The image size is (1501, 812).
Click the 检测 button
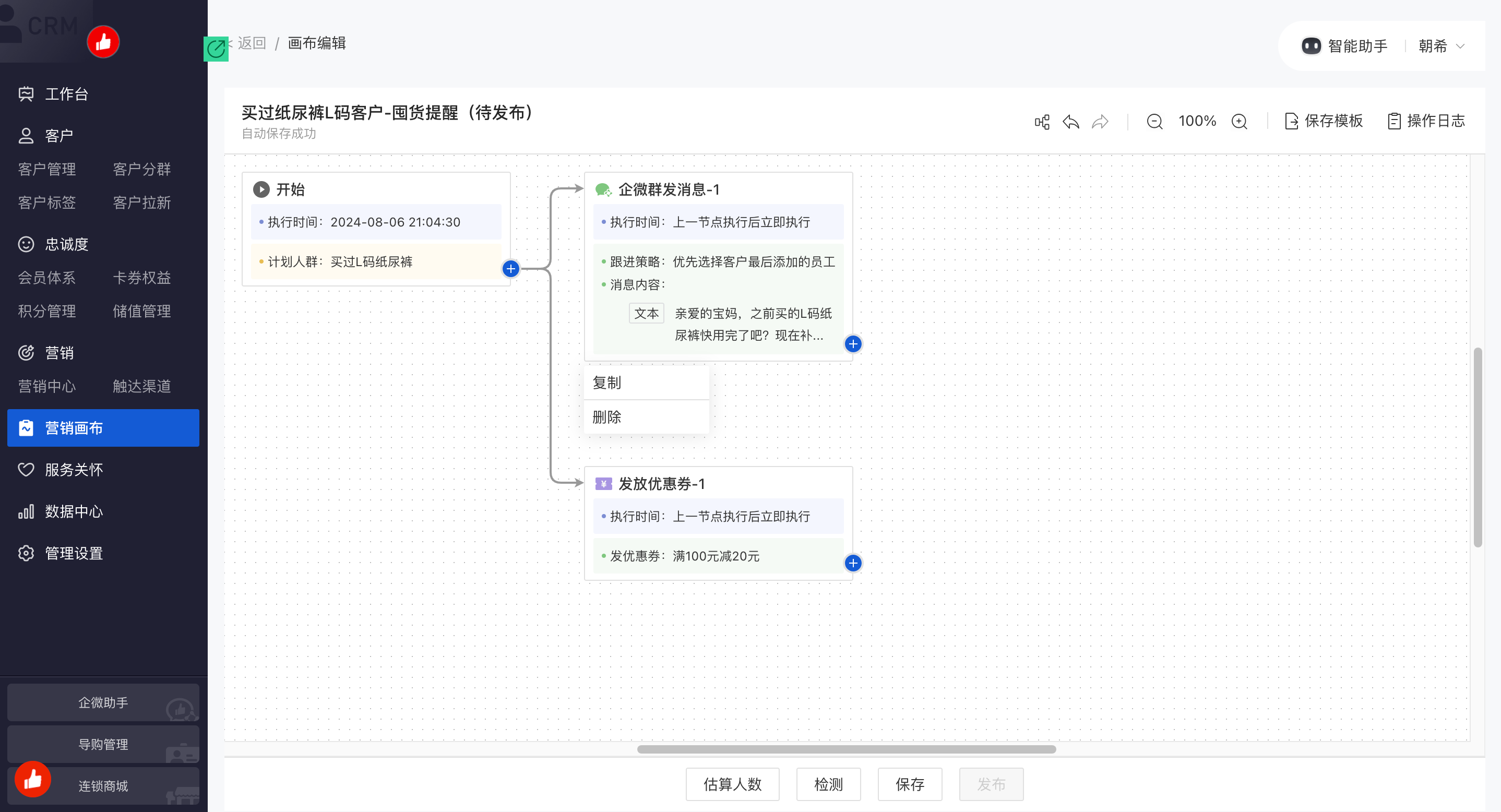click(829, 784)
